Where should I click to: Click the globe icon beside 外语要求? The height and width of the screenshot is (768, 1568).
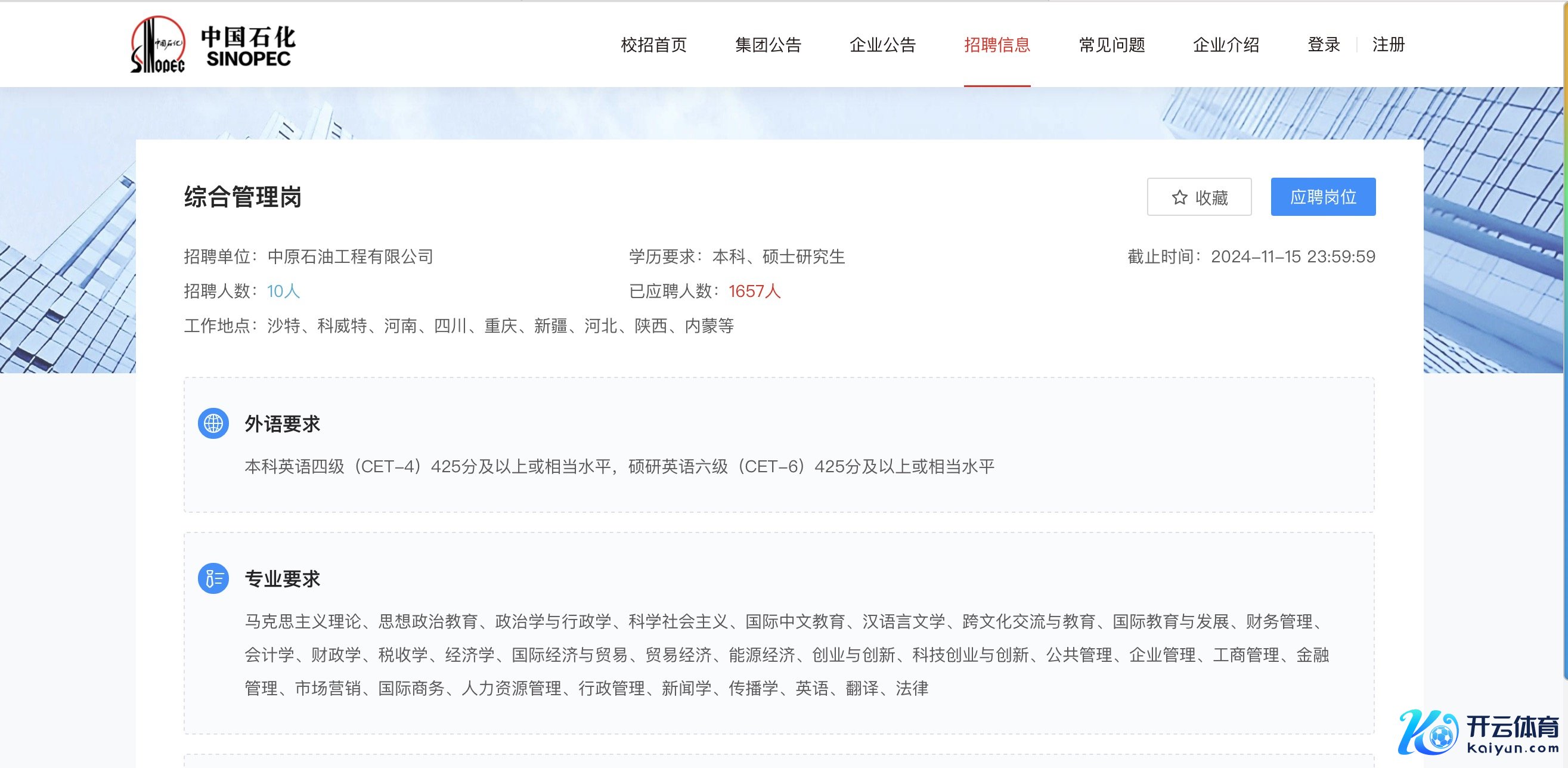(213, 423)
